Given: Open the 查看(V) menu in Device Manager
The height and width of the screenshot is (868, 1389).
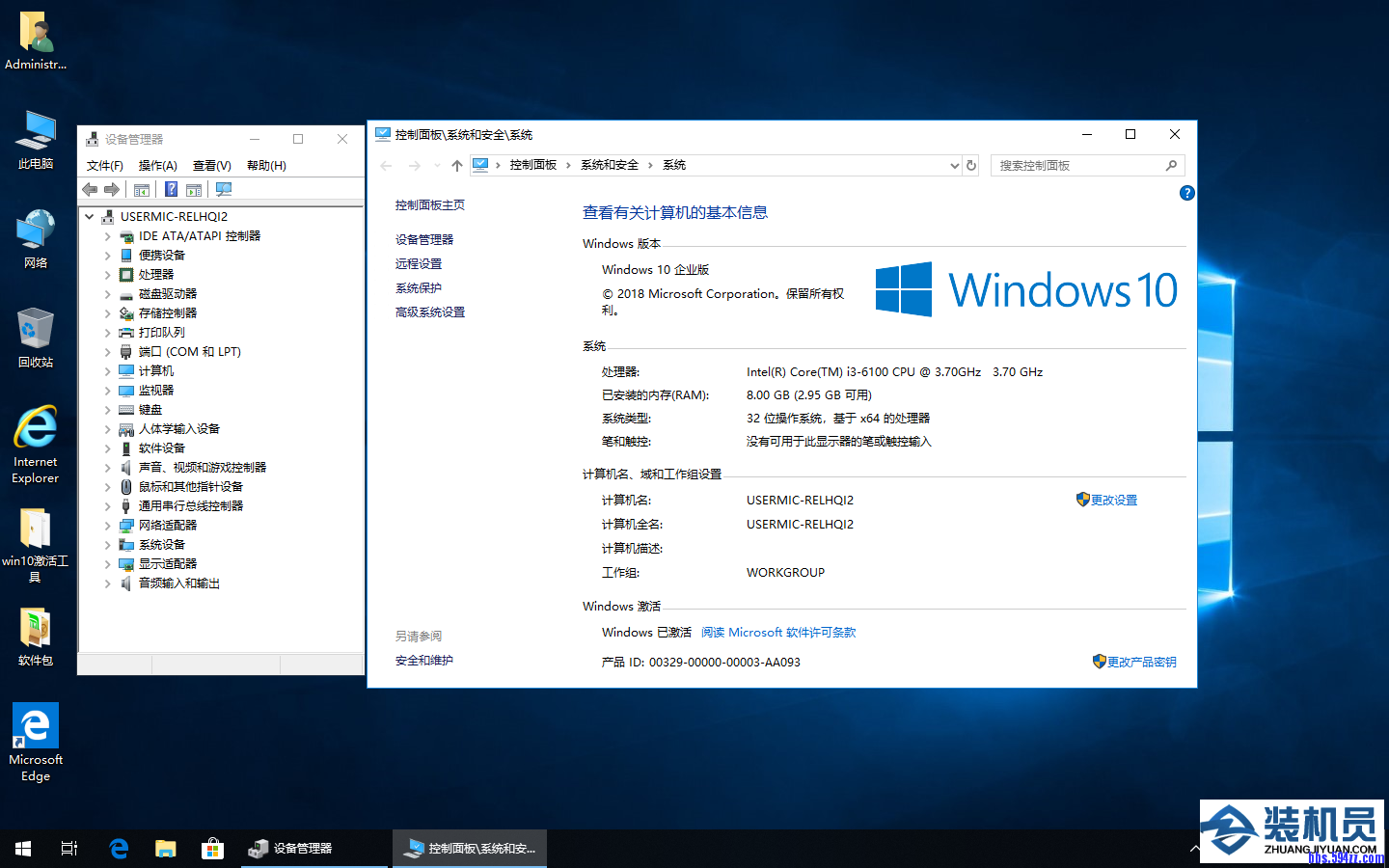Looking at the screenshot, I should point(211,166).
